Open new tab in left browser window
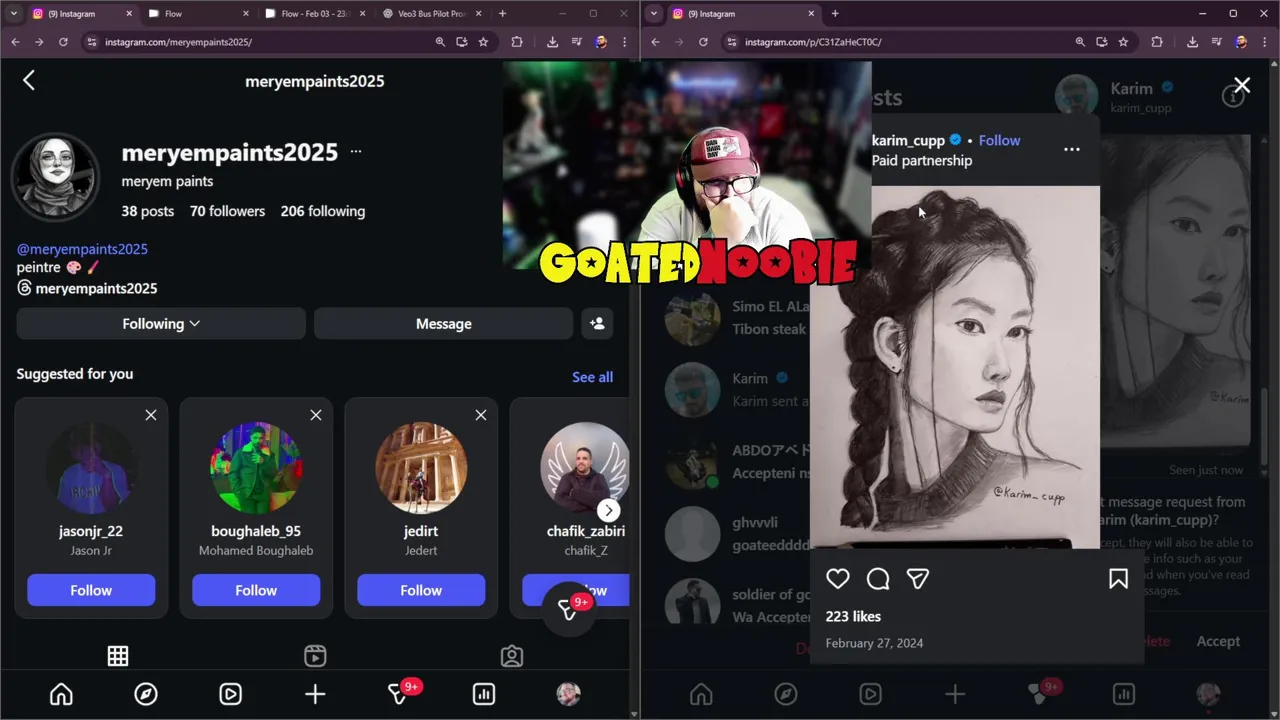1280x720 pixels. [502, 14]
